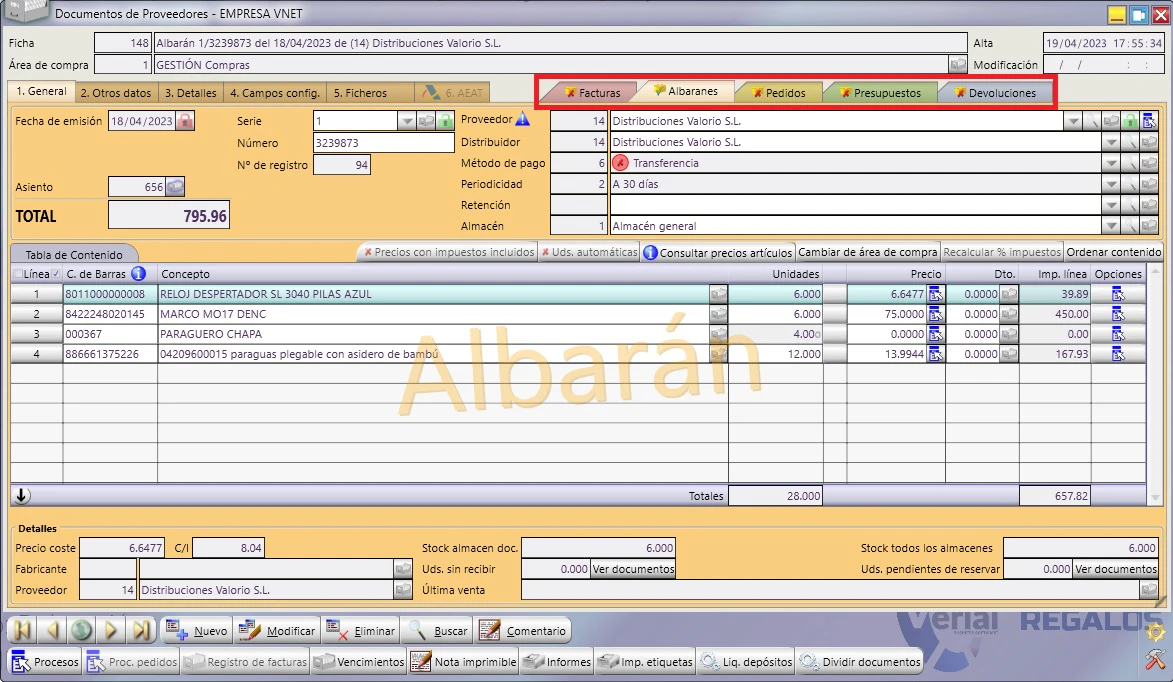
Task: Click the down-arrow icon below the content table
Action: tap(22, 495)
